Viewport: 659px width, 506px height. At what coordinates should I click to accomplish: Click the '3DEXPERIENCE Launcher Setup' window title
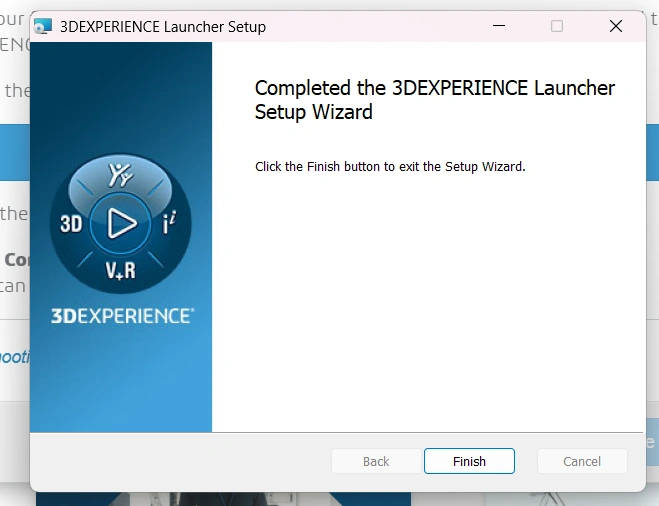coord(163,26)
